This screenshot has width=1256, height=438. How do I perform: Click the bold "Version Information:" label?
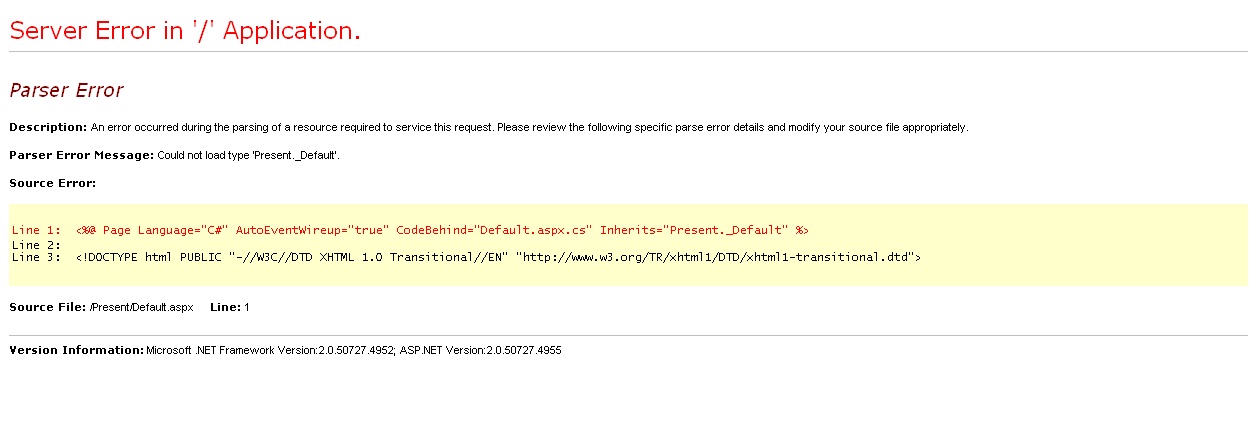click(x=76, y=350)
